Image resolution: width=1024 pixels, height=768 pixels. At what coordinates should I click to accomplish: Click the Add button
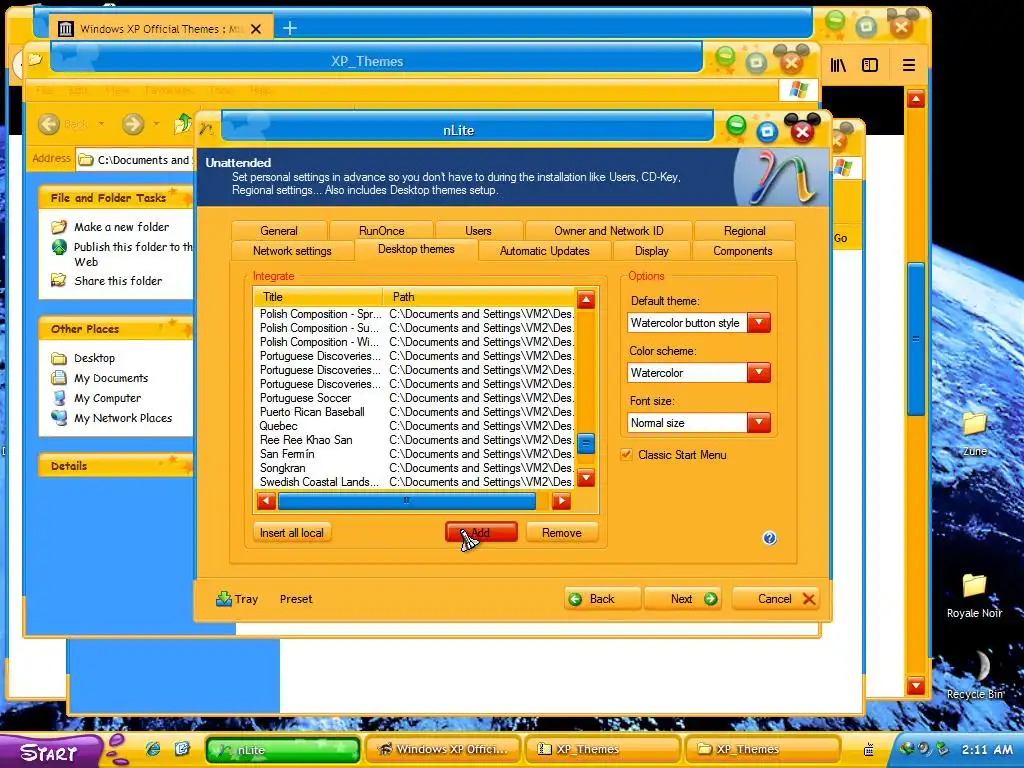481,533
